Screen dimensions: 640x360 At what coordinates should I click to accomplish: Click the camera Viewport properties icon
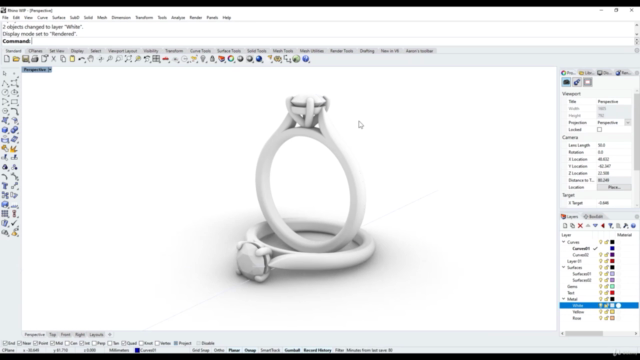[x=566, y=82]
